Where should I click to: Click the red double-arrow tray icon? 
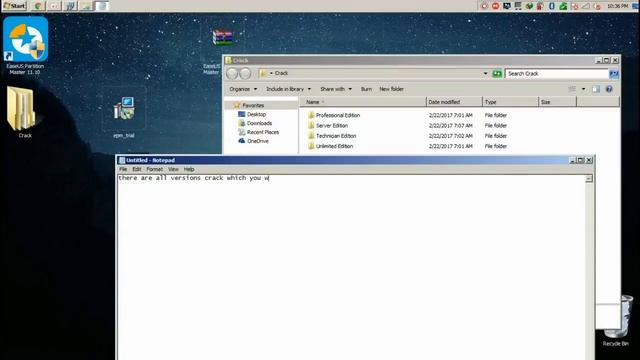tap(496, 6)
